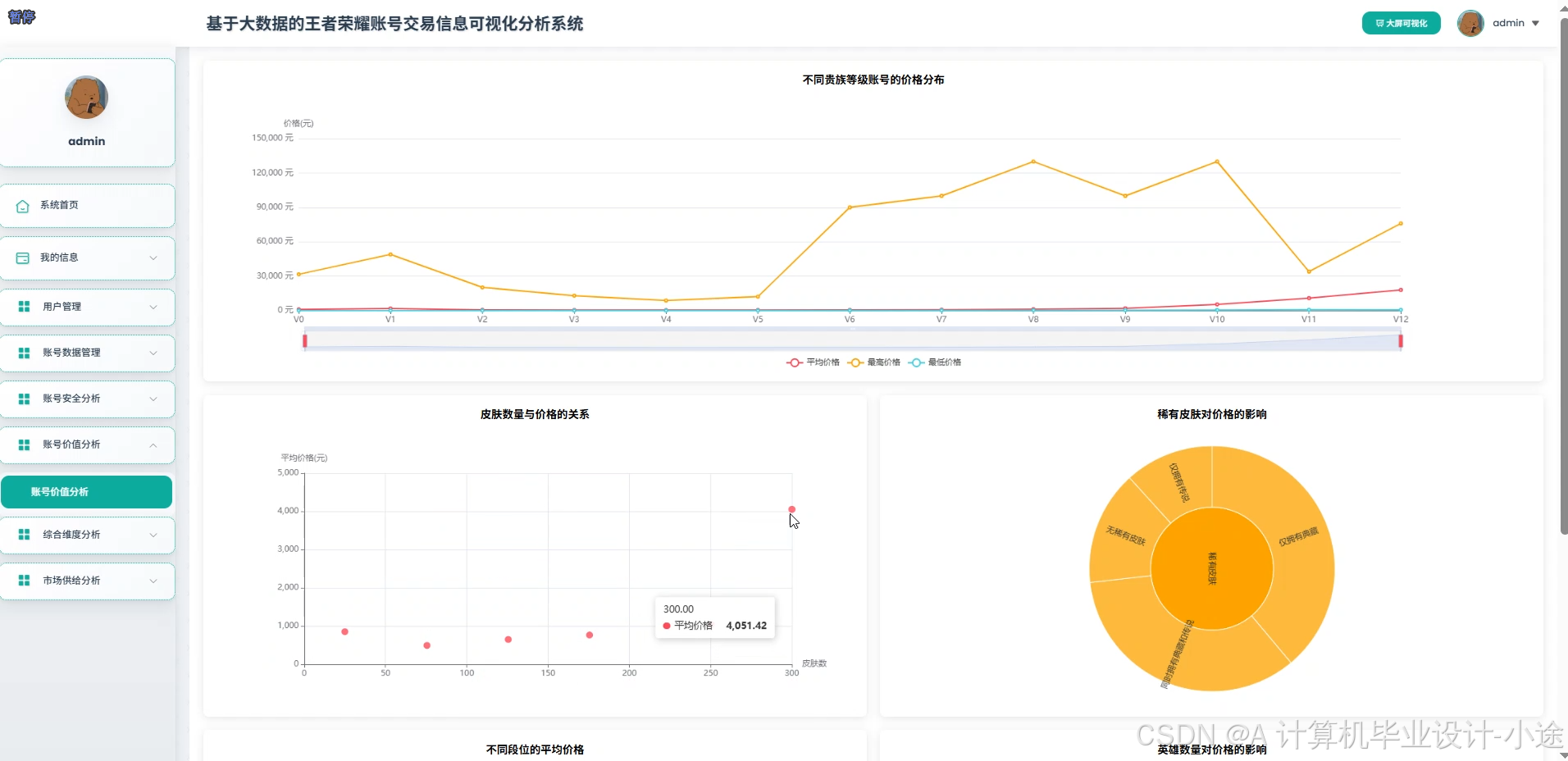The width and height of the screenshot is (1568, 761).
Task: Click the admin name under sidebar avatar
Action: [x=87, y=141]
